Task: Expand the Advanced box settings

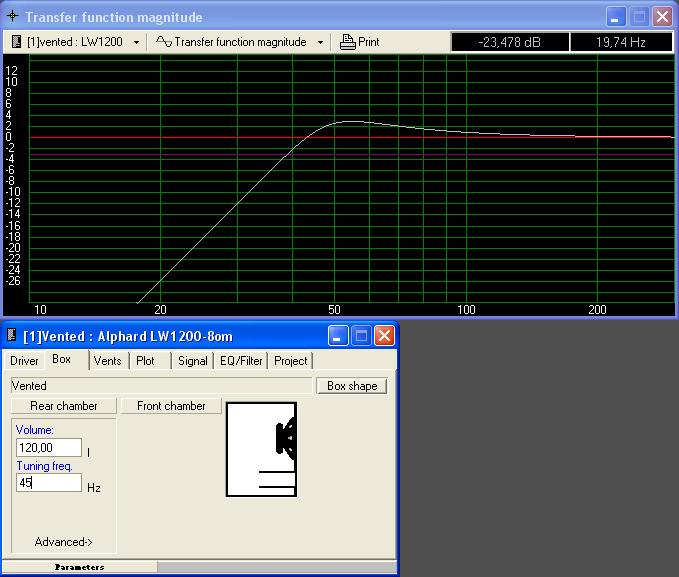Action: coord(63,542)
